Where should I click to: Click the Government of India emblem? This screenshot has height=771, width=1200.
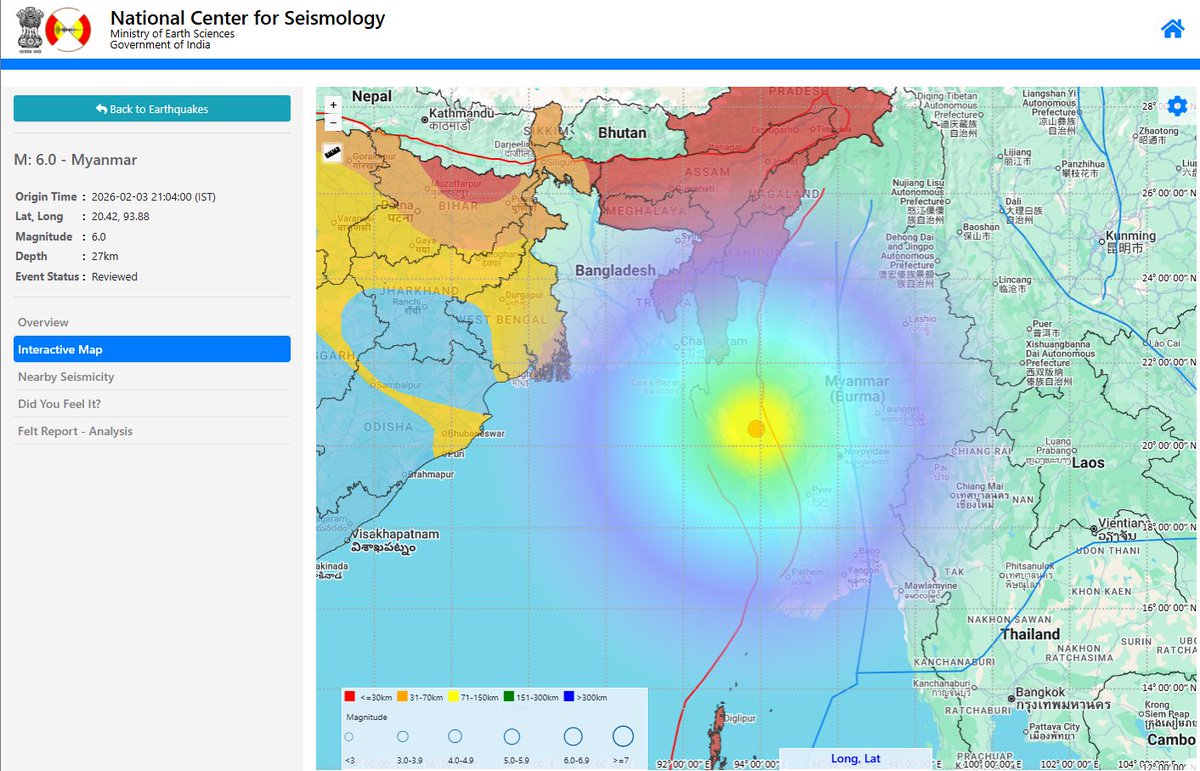point(32,29)
